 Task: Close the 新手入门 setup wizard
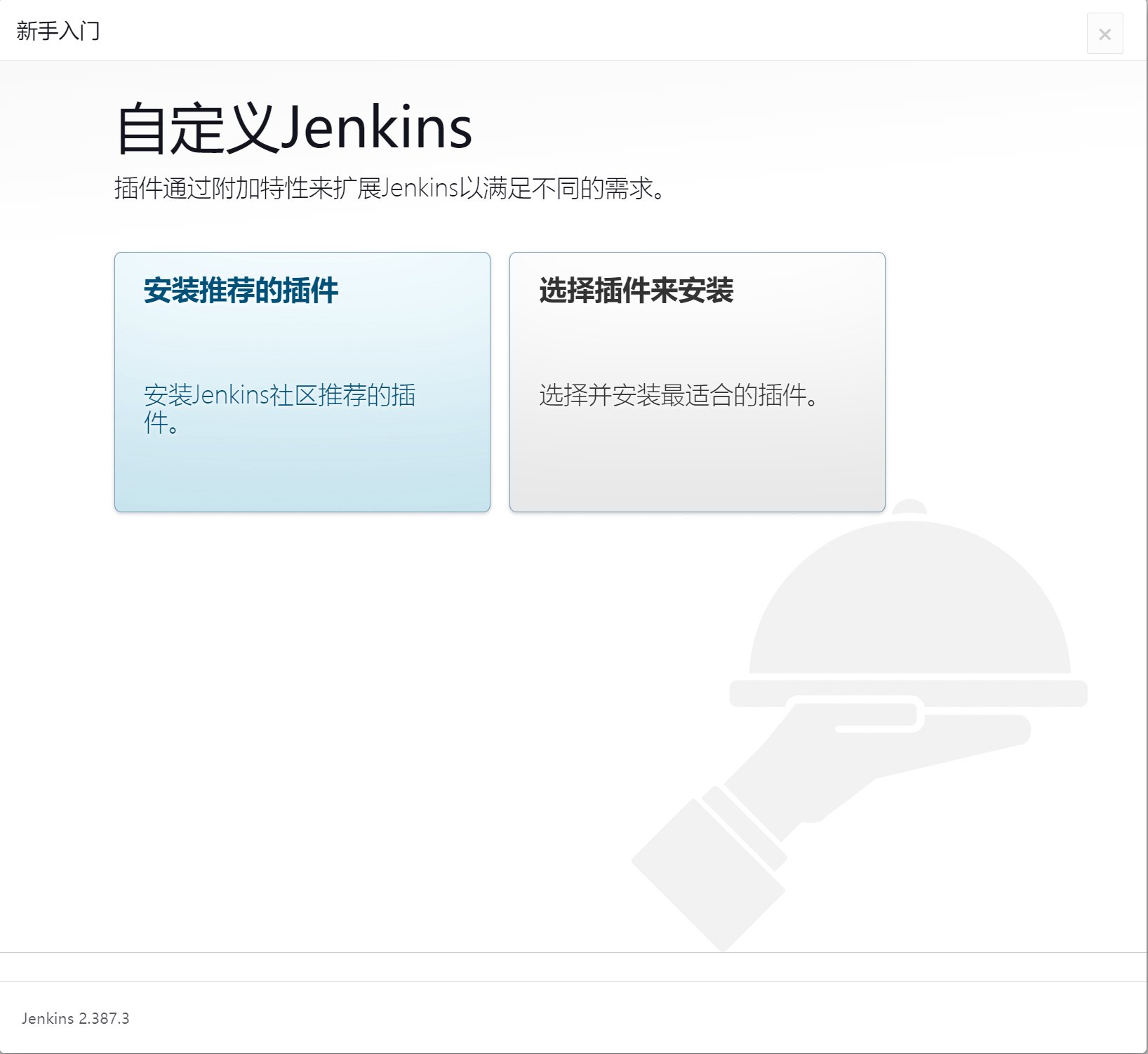(1104, 34)
